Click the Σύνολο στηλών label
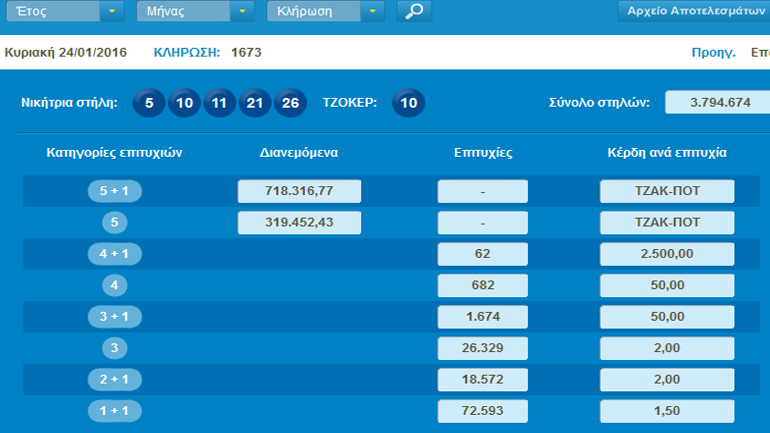 (599, 103)
